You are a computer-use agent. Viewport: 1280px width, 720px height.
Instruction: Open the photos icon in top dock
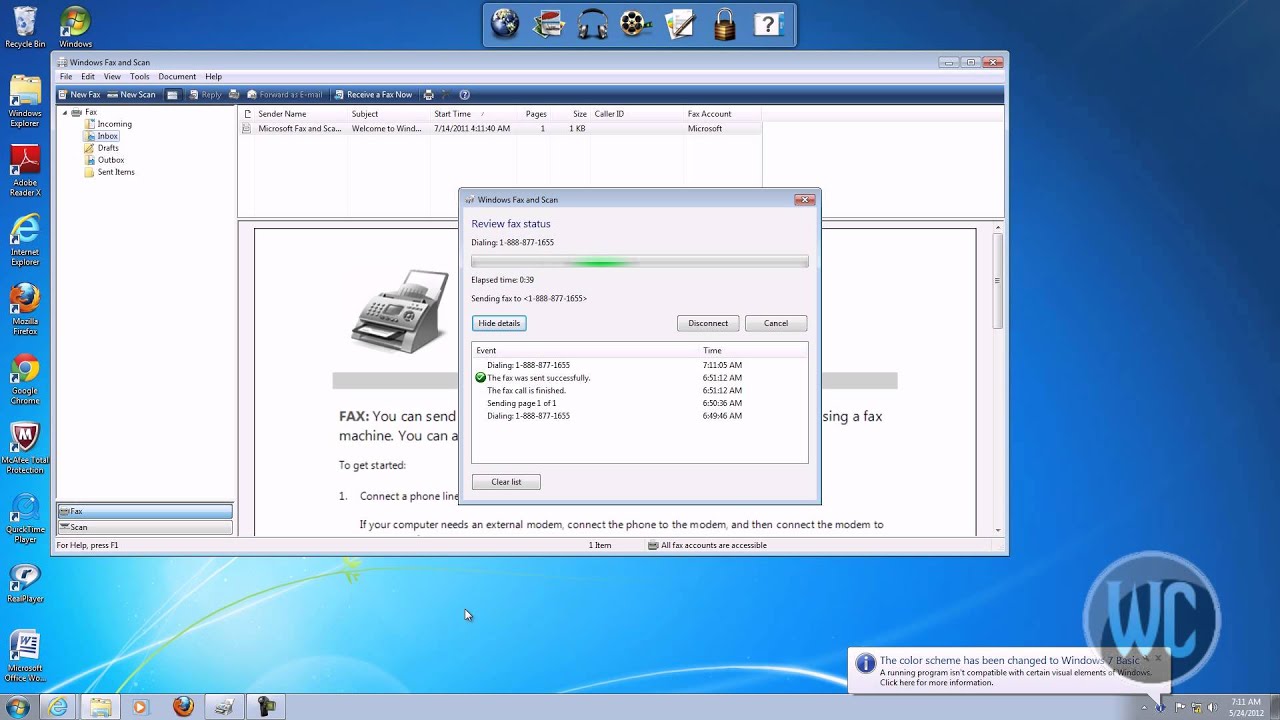click(x=549, y=24)
